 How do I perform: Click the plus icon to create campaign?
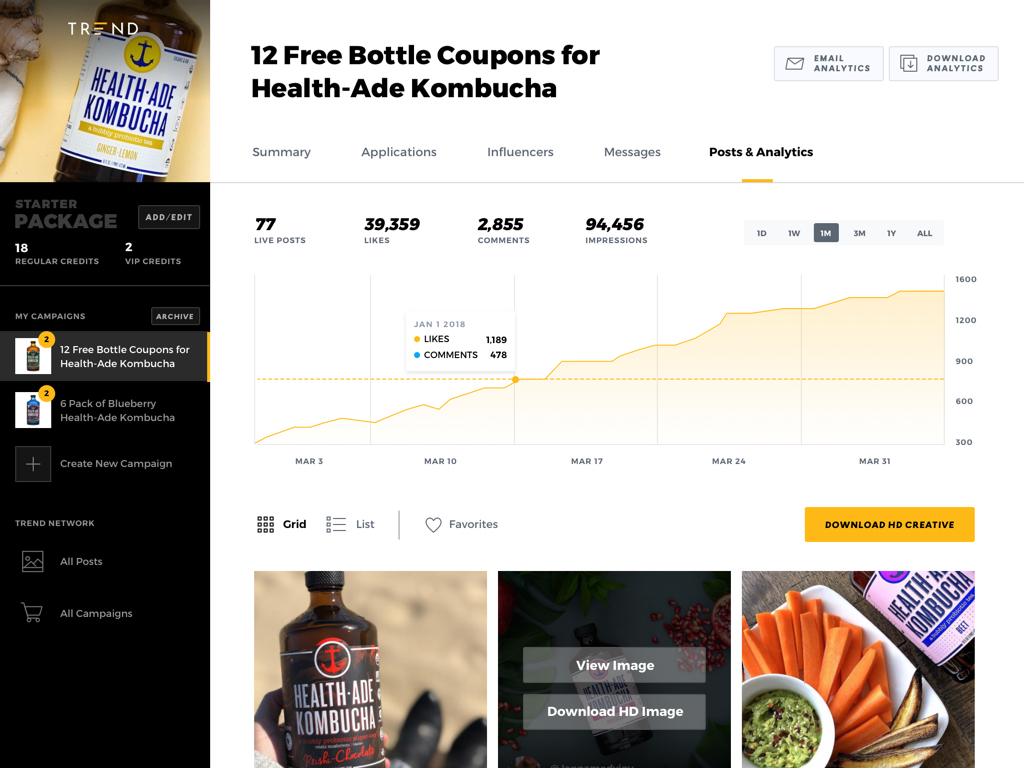pyautogui.click(x=33, y=464)
